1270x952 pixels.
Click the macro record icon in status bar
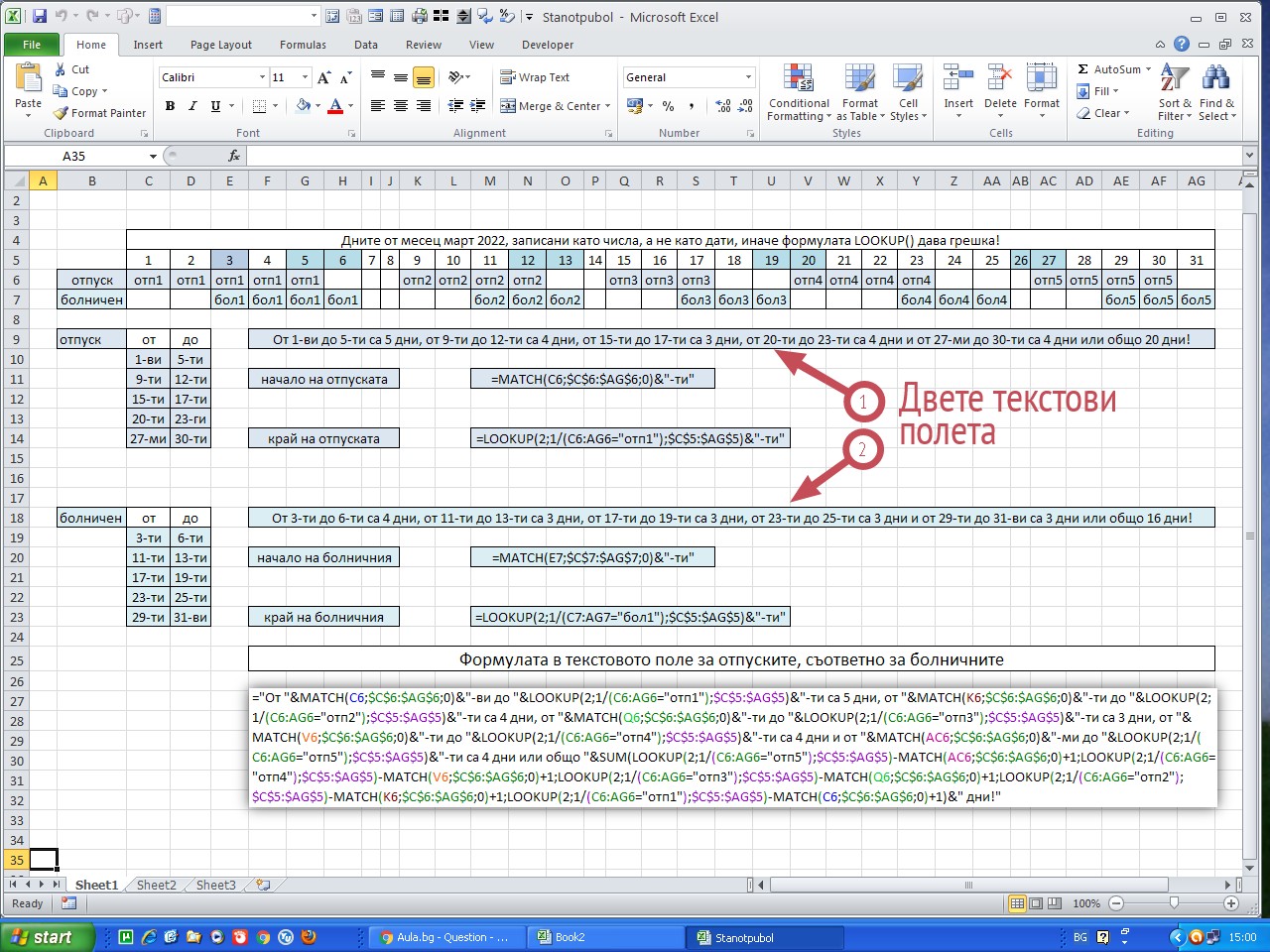point(68,903)
